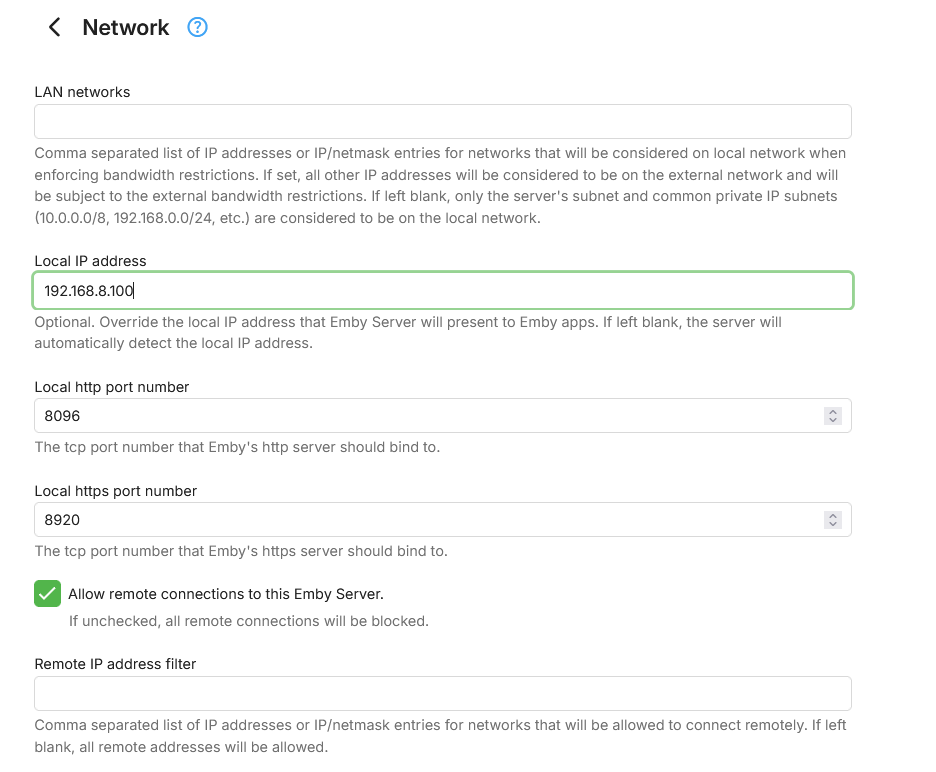Click the 'If unchecked, all remote connections' hint text

pyautogui.click(x=248, y=621)
